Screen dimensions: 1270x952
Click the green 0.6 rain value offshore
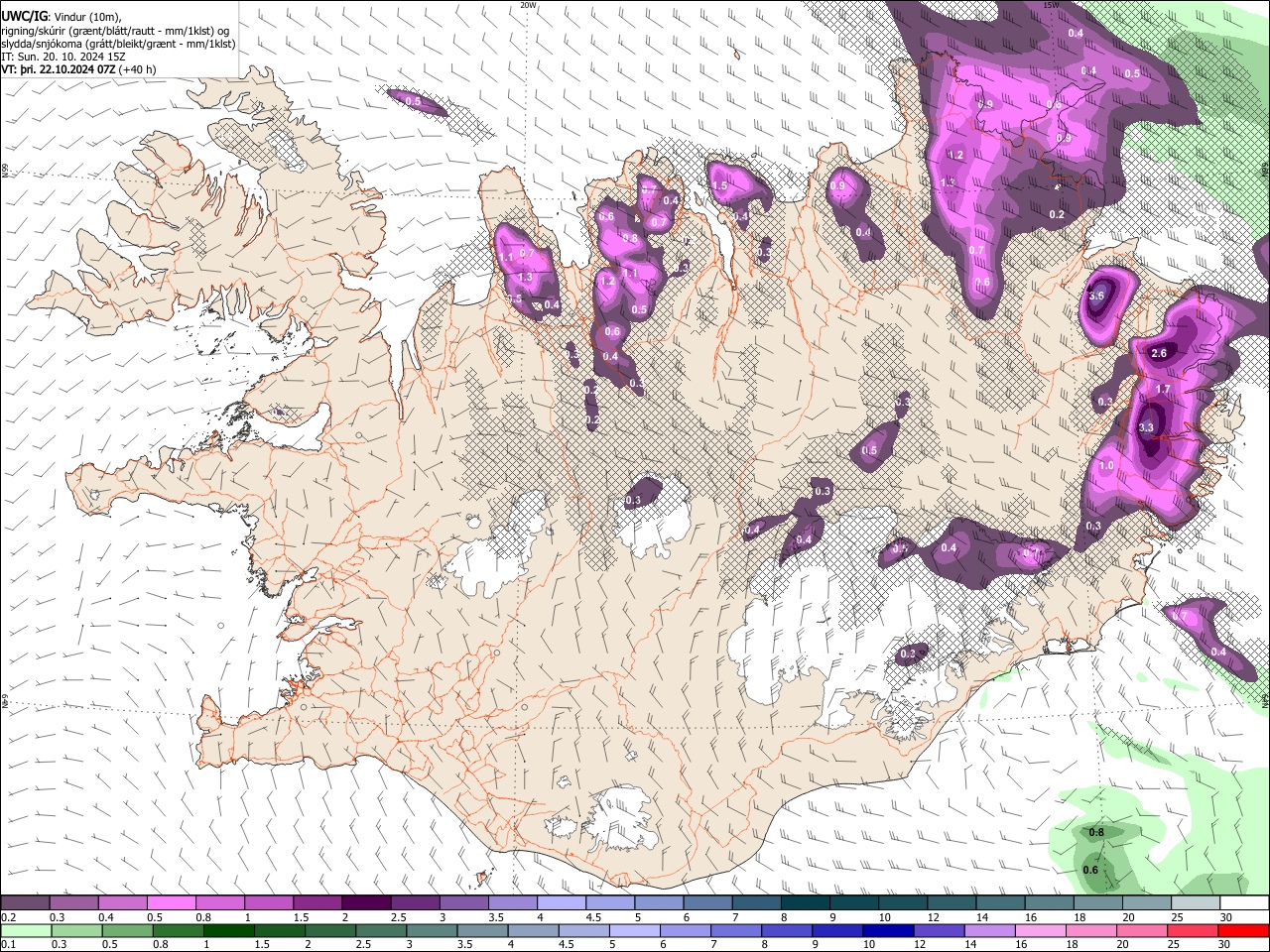(x=1090, y=870)
